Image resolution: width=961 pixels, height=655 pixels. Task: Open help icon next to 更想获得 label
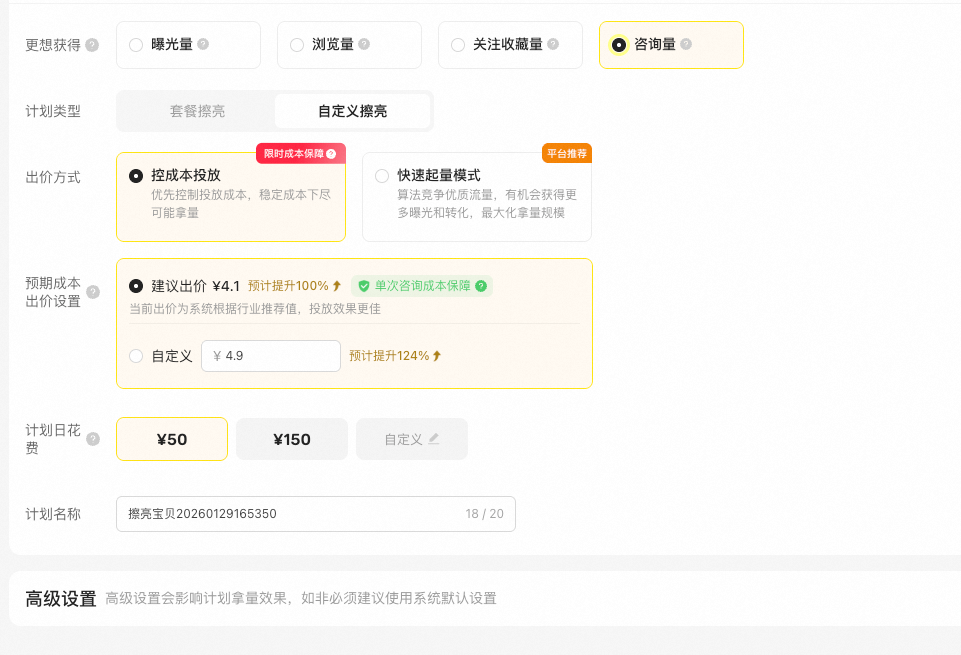(92, 45)
